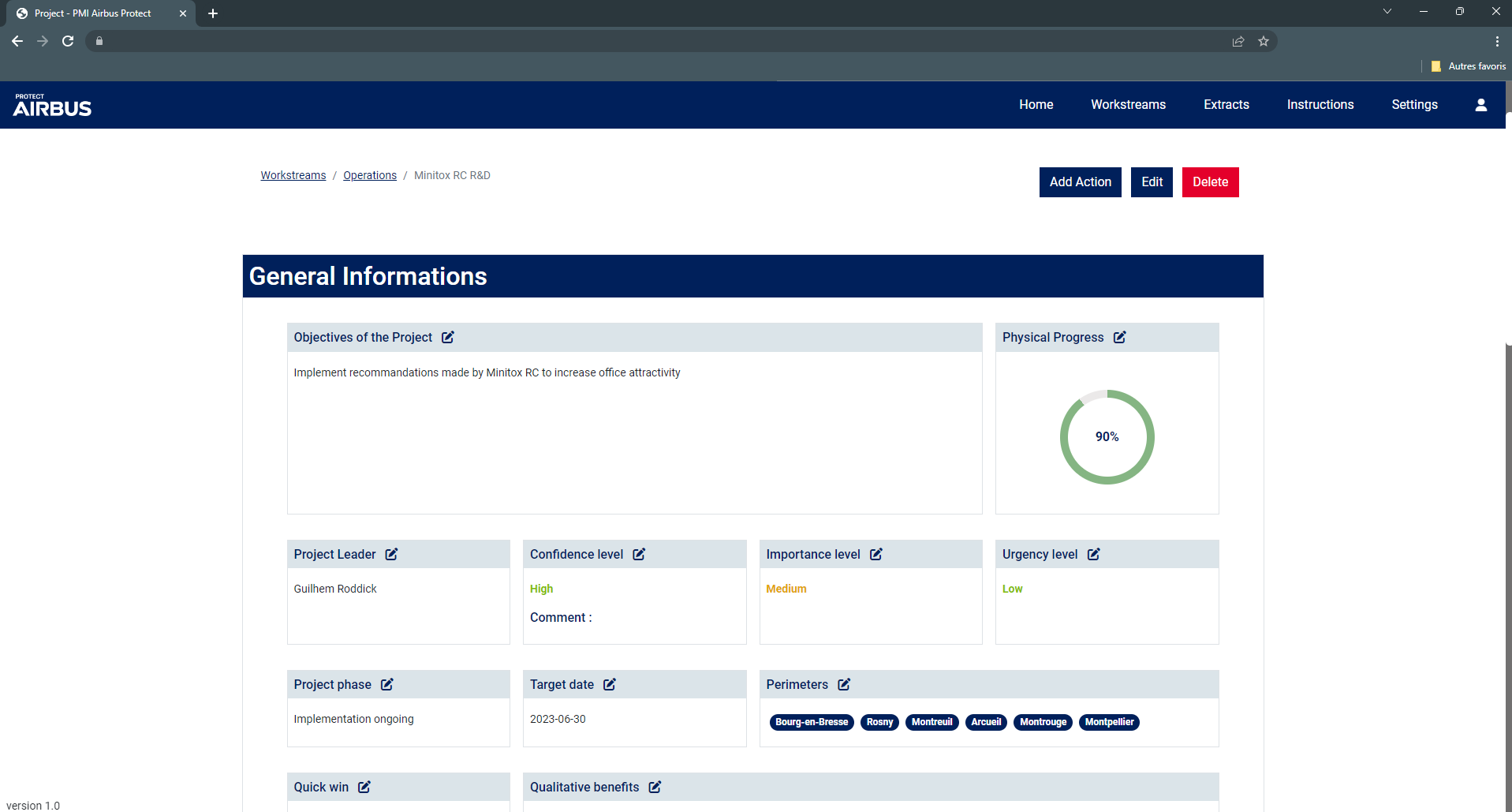
Task: Open a new browser tab
Action: (x=213, y=13)
